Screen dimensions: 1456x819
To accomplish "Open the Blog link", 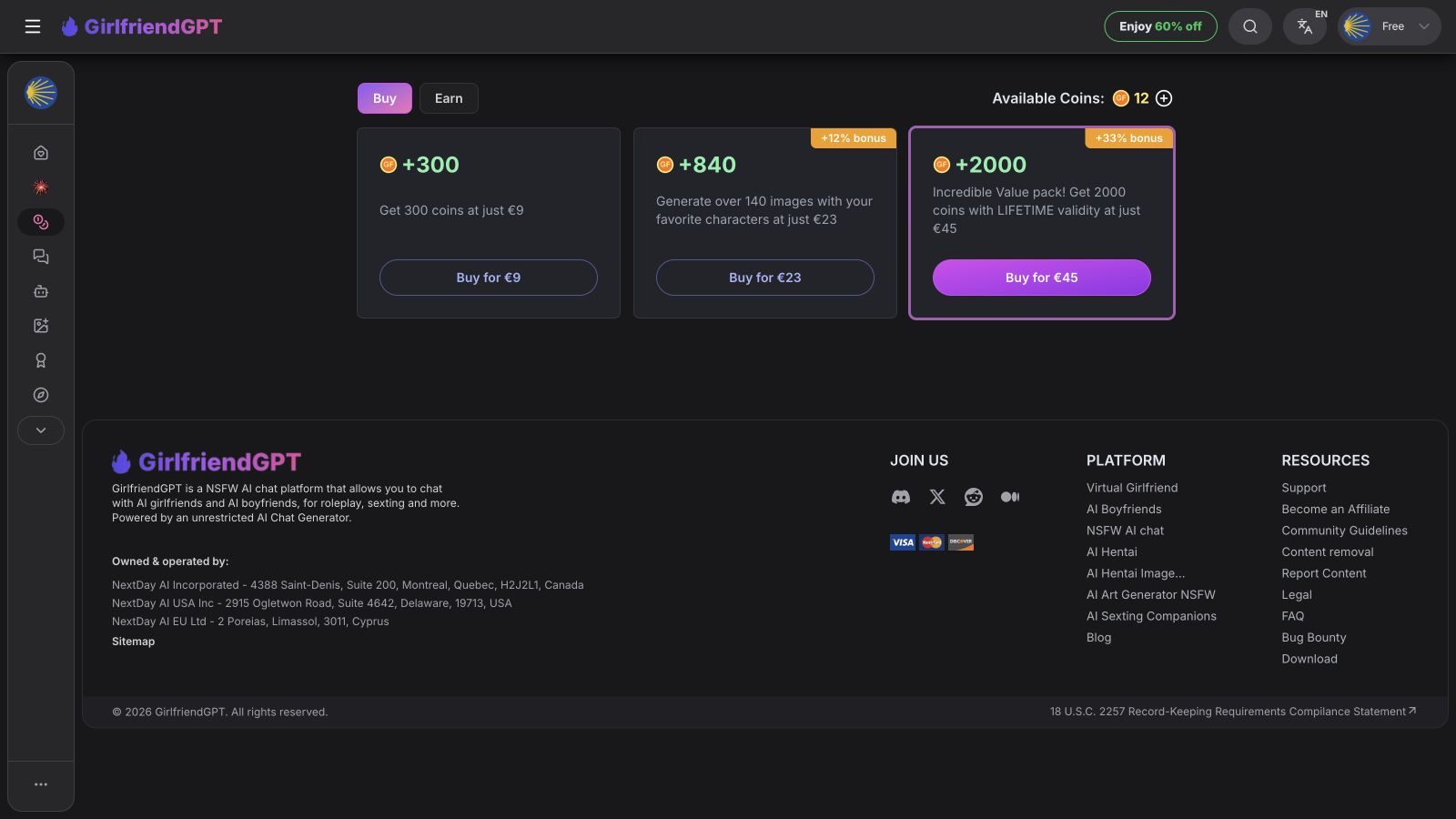I will pos(1098,638).
